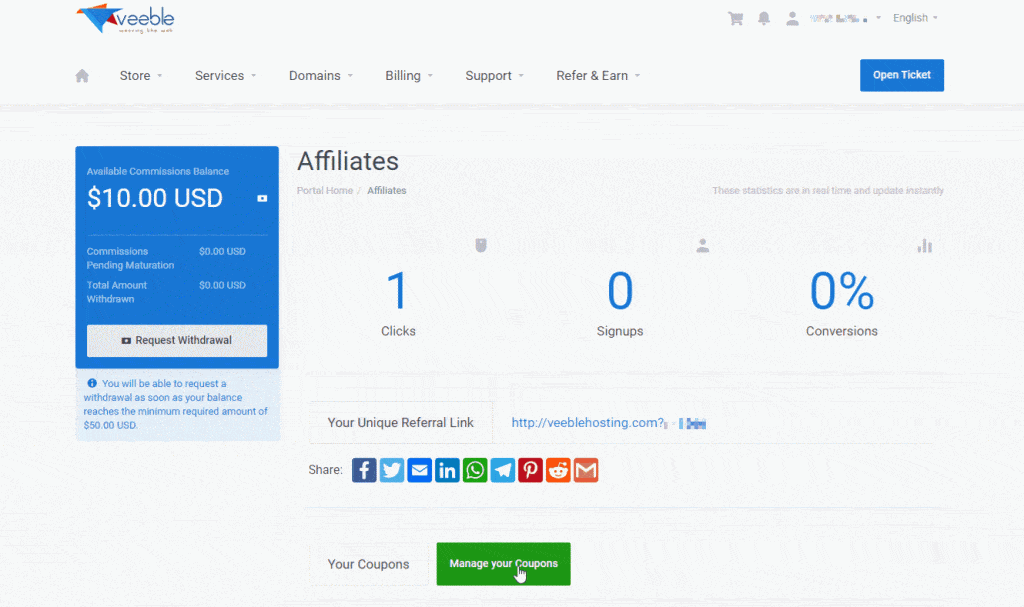Click Manage your Coupons
Viewport: 1024px width, 607px height.
(503, 564)
